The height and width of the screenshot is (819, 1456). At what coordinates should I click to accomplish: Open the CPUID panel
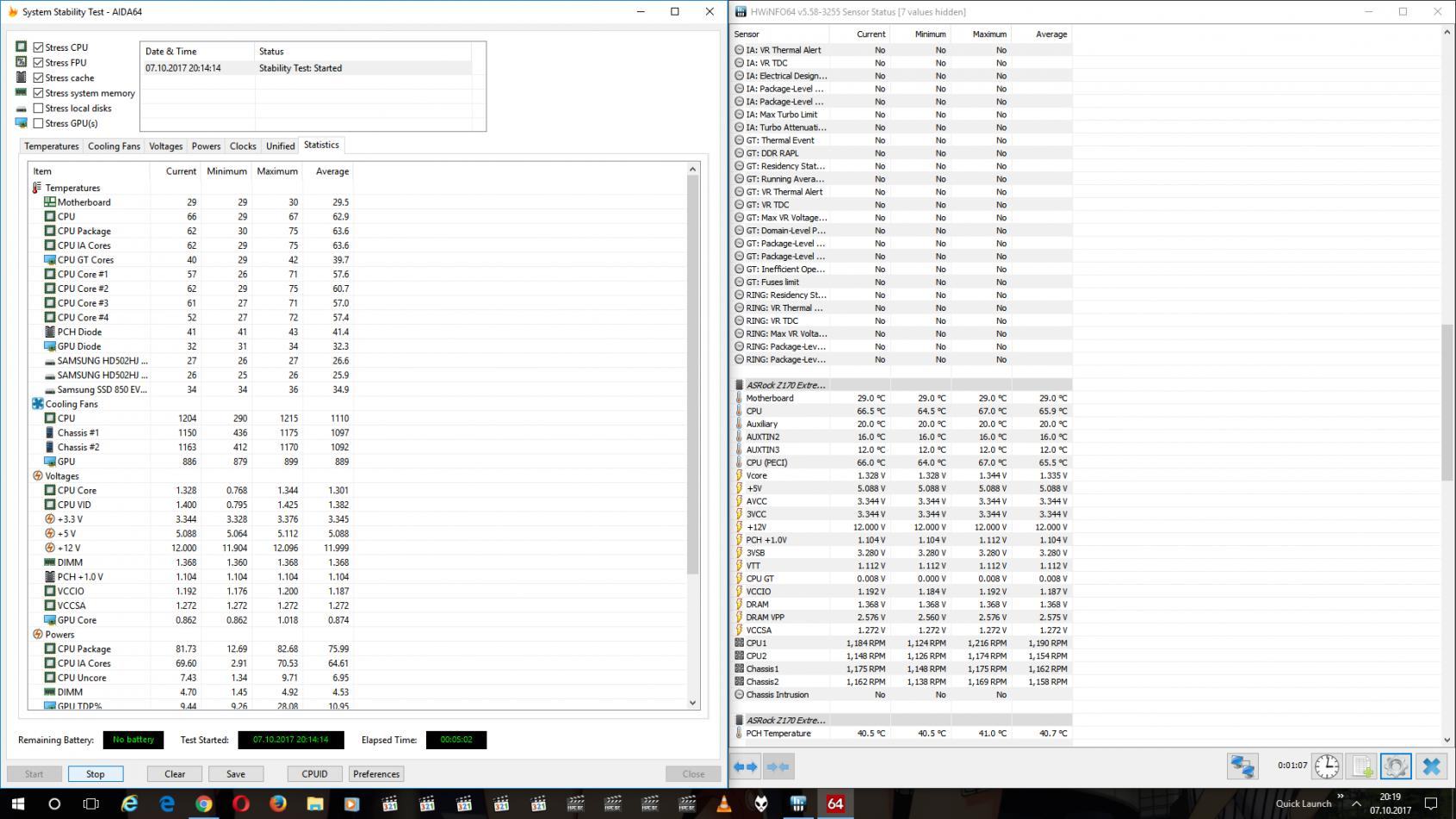[x=314, y=773]
